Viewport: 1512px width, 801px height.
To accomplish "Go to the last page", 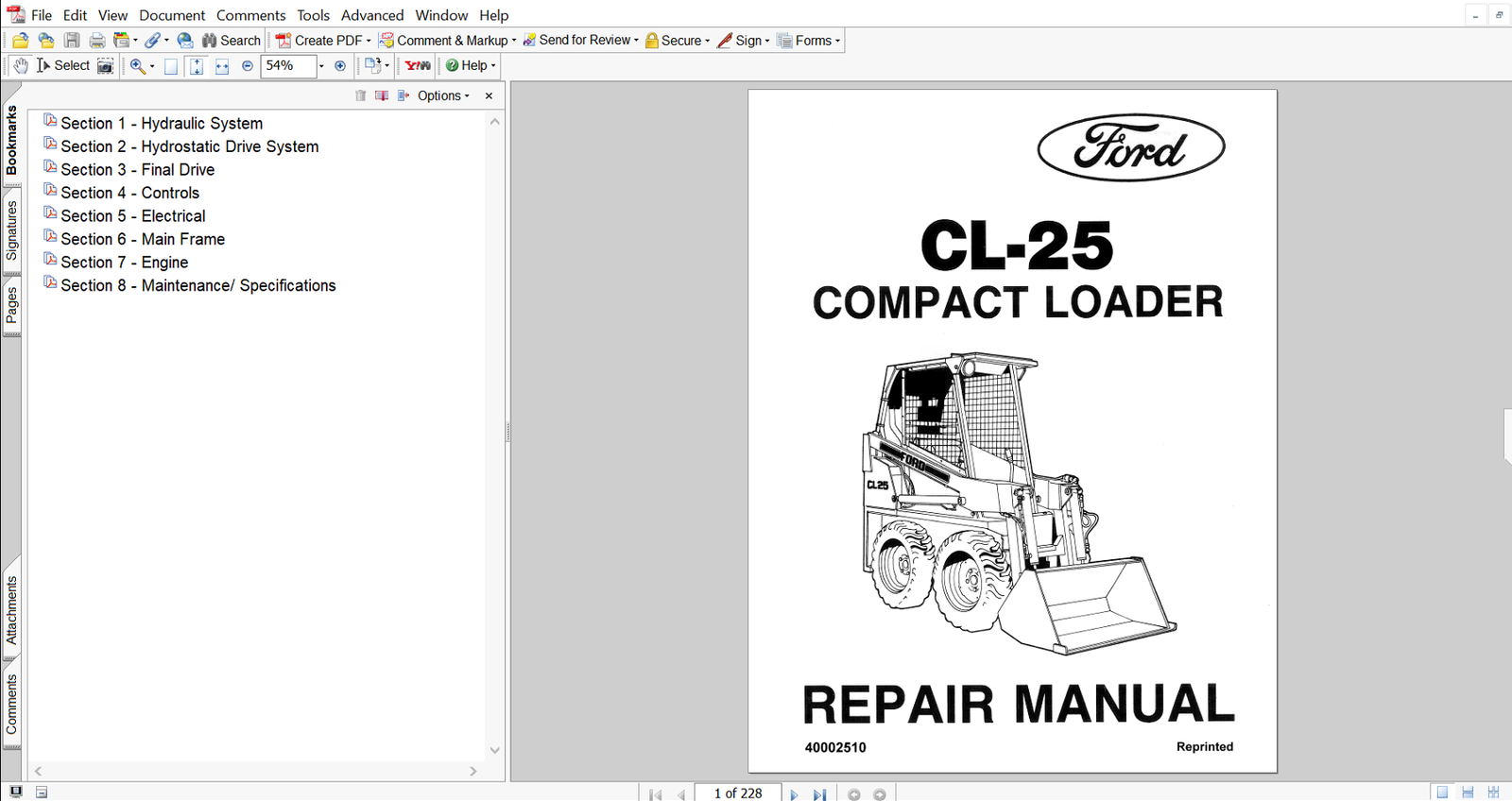I will pyautogui.click(x=819, y=794).
